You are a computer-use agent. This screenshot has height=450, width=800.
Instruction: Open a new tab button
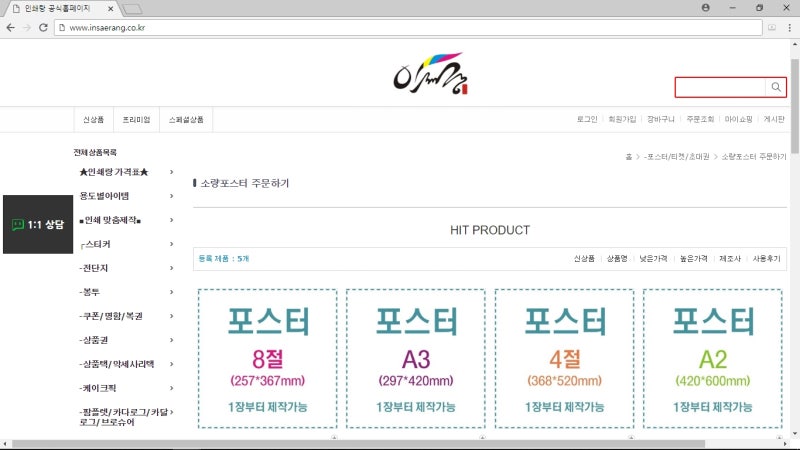133,9
